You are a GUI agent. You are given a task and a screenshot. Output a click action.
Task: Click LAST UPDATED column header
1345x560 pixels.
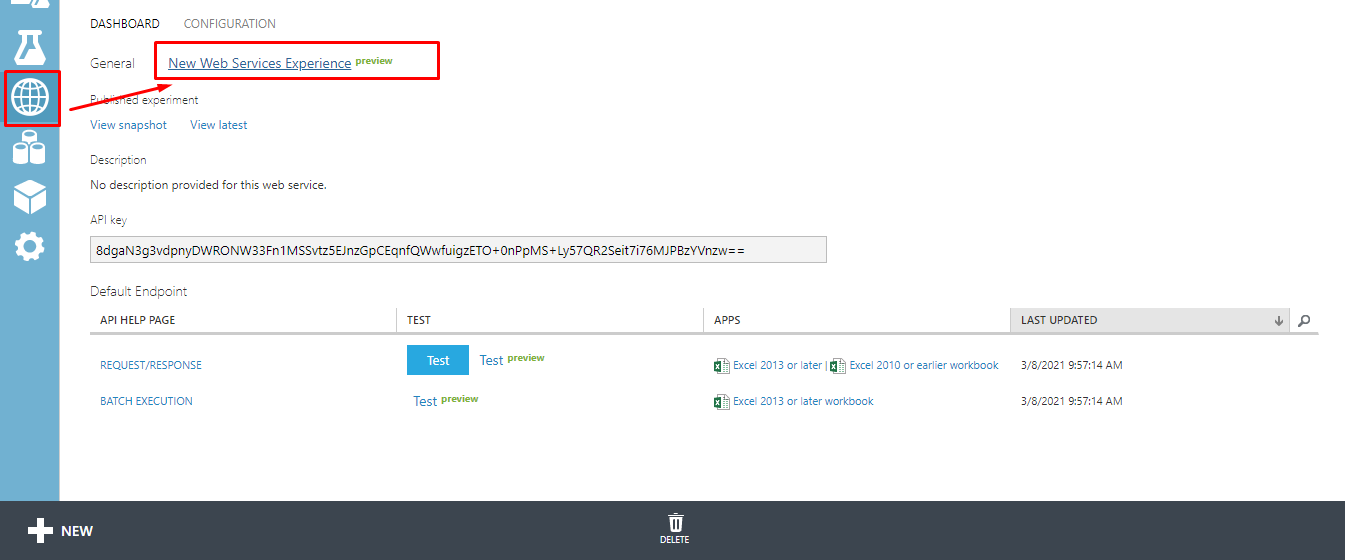[1150, 320]
